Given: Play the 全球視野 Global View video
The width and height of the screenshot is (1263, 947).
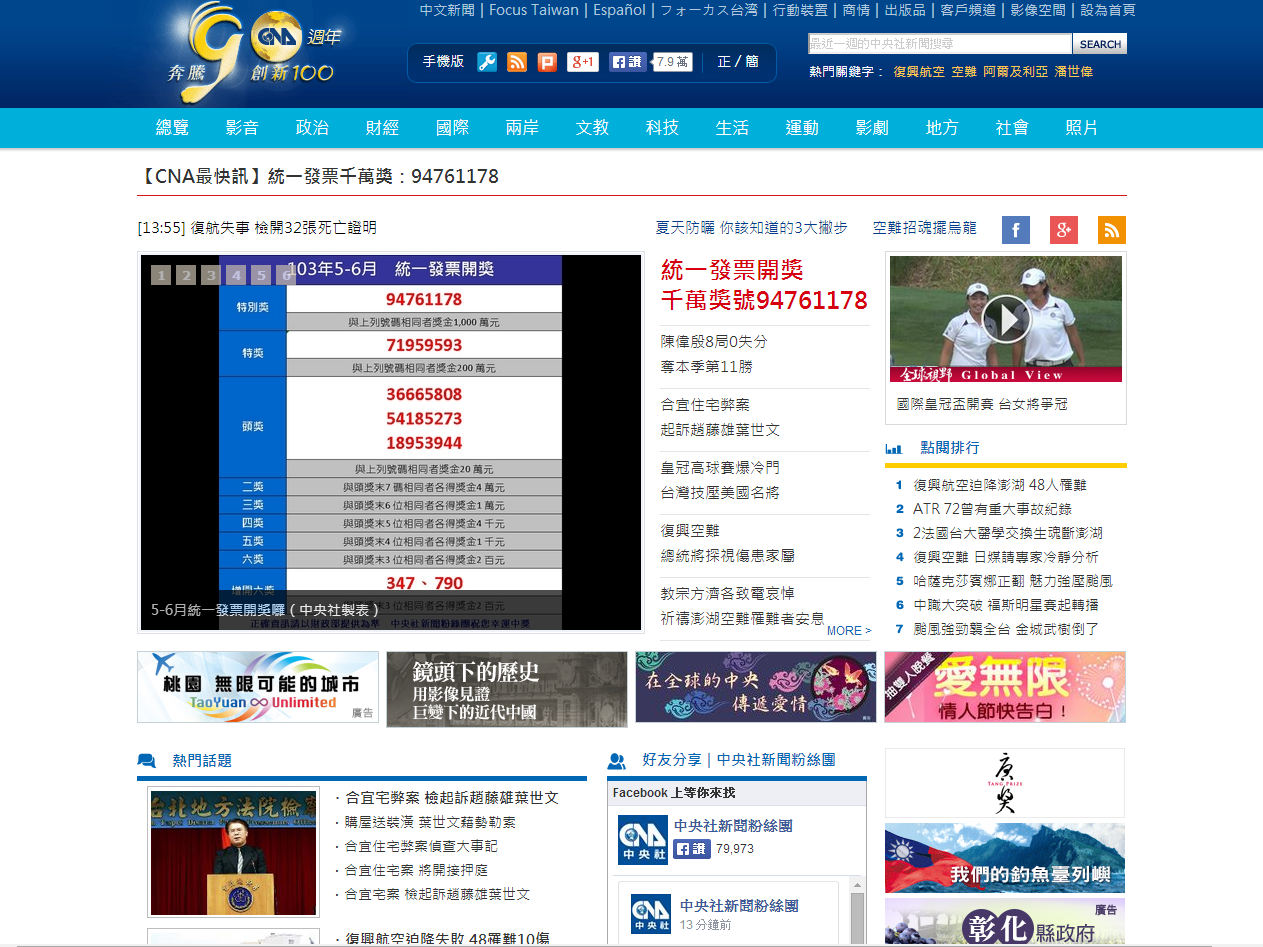Looking at the screenshot, I should click(x=1006, y=319).
